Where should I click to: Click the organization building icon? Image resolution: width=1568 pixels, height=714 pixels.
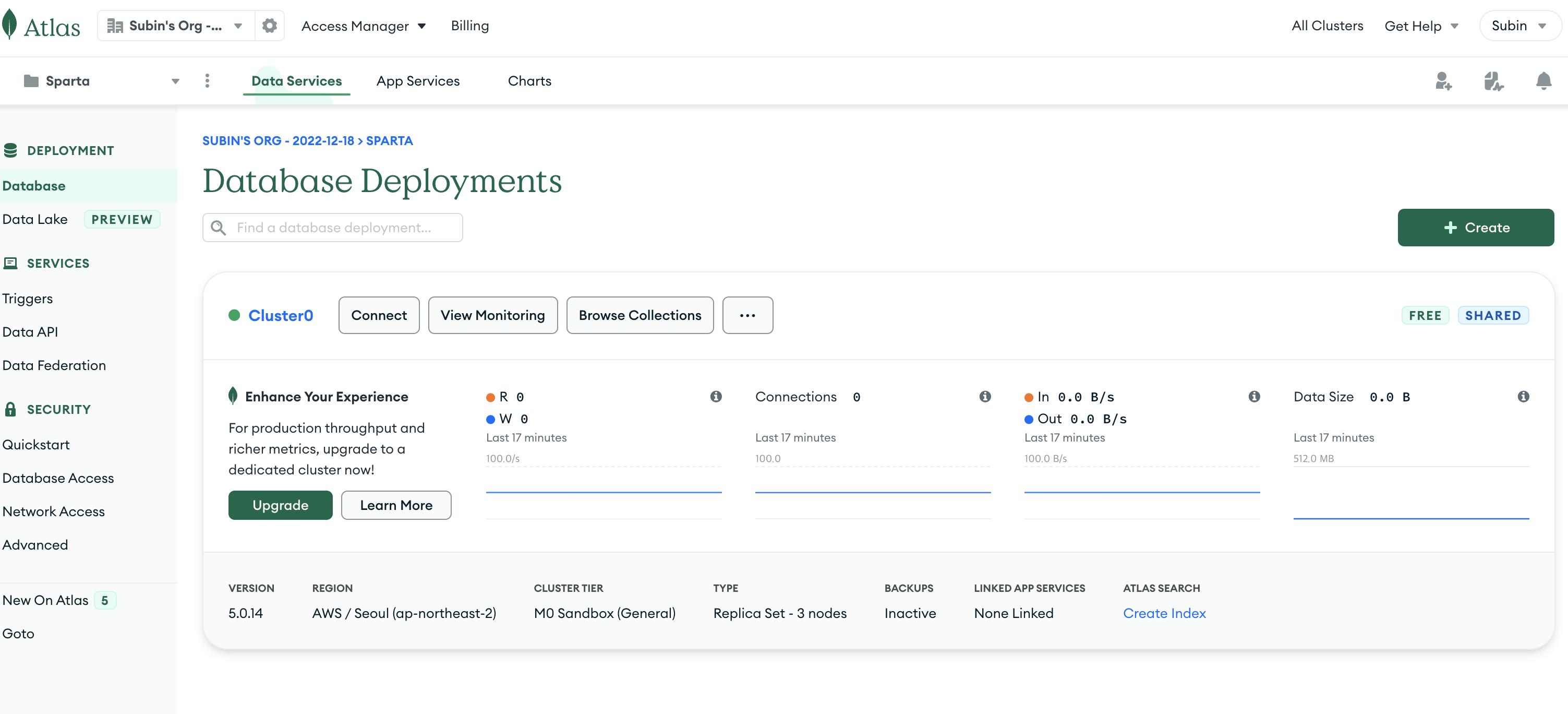coord(115,26)
